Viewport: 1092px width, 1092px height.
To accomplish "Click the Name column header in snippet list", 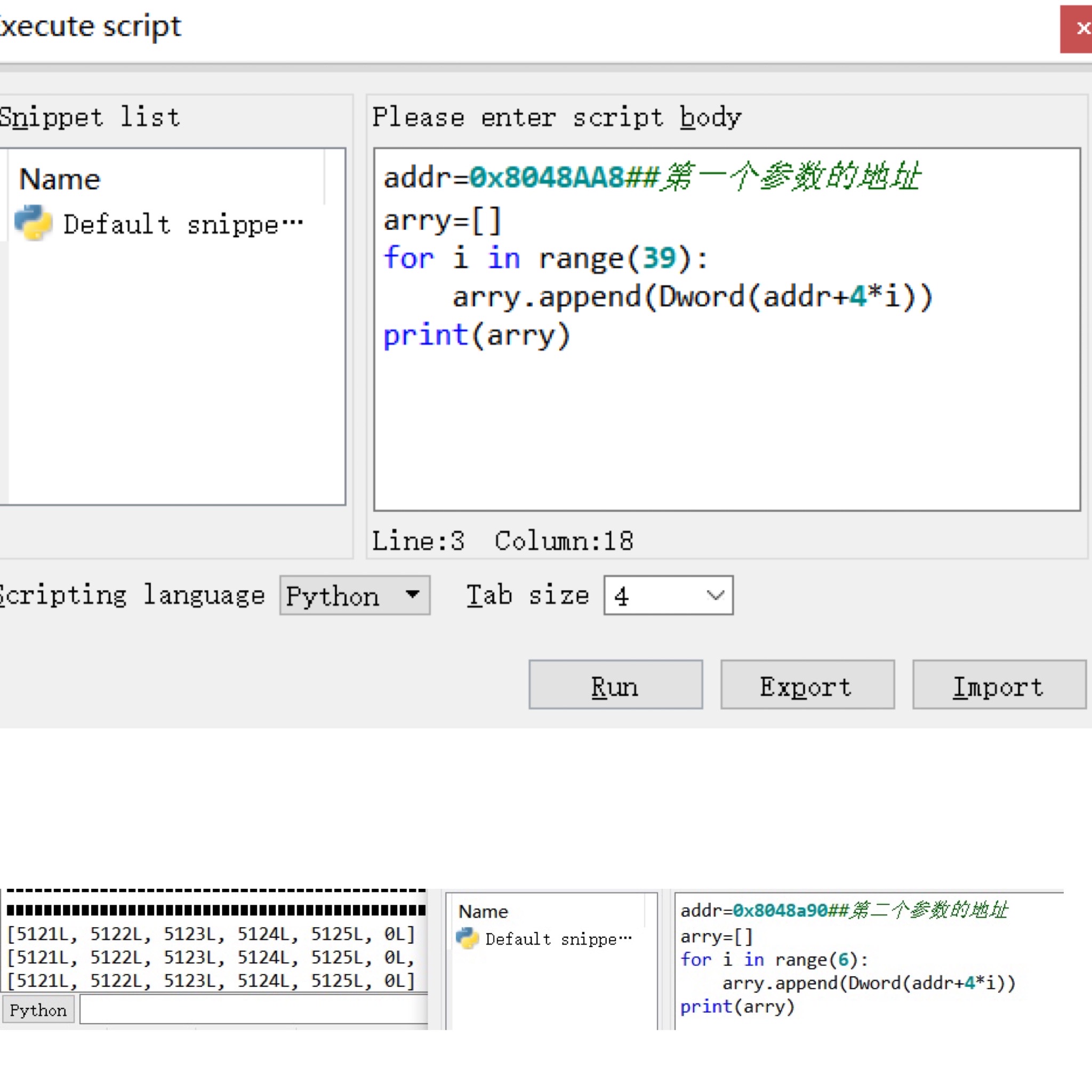I will 59,179.
